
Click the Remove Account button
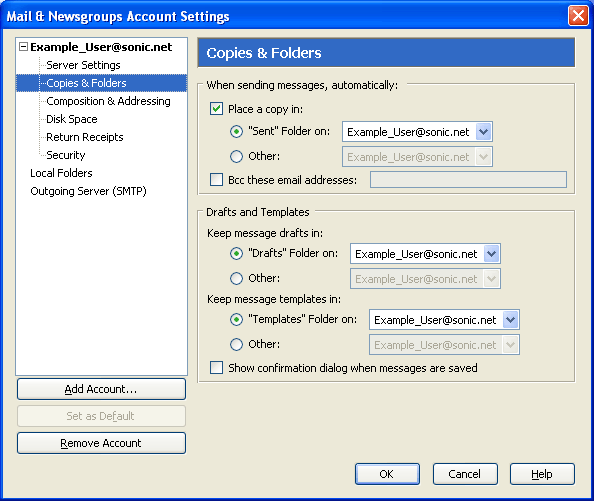[x=101, y=443]
